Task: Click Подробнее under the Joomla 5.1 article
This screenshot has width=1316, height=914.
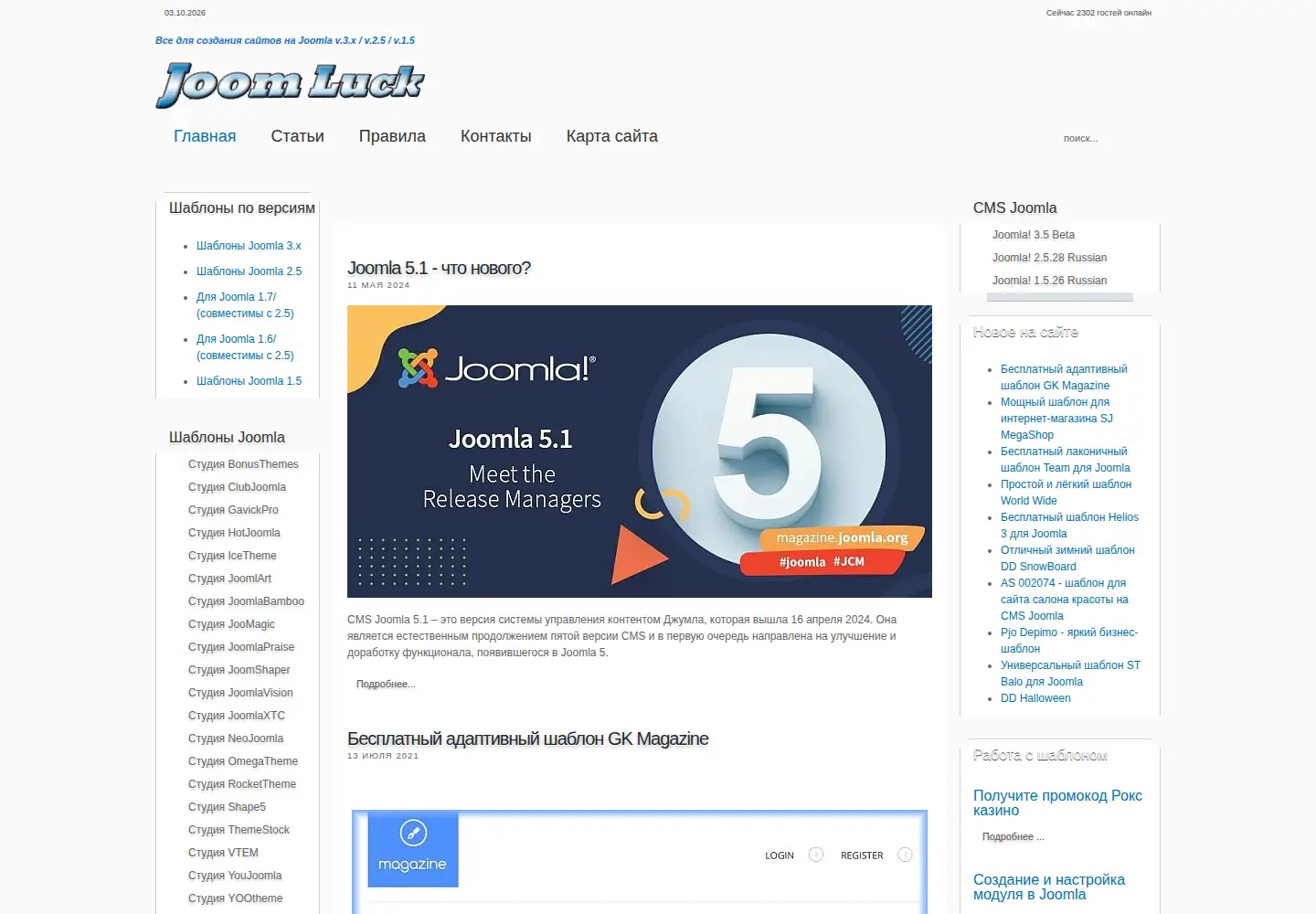Action: tap(386, 684)
